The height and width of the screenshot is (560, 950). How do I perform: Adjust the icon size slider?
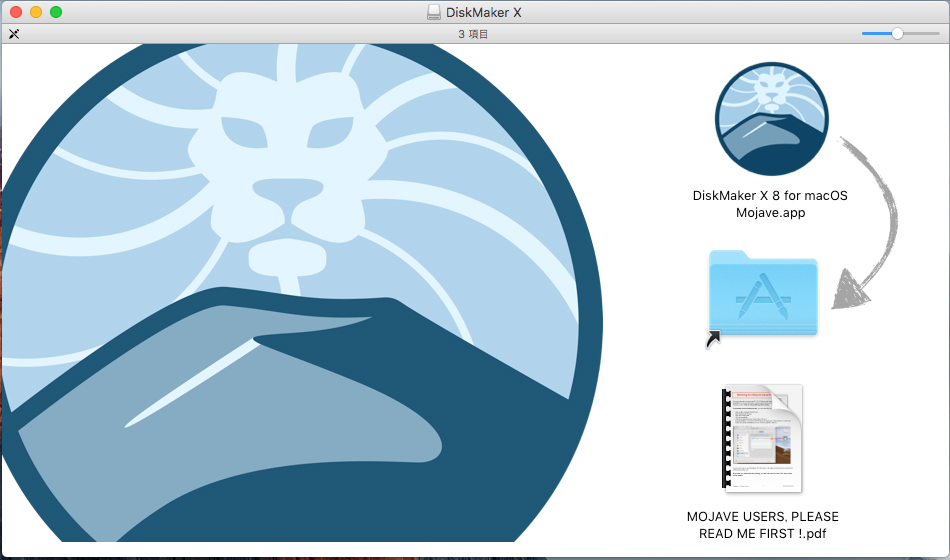900,34
